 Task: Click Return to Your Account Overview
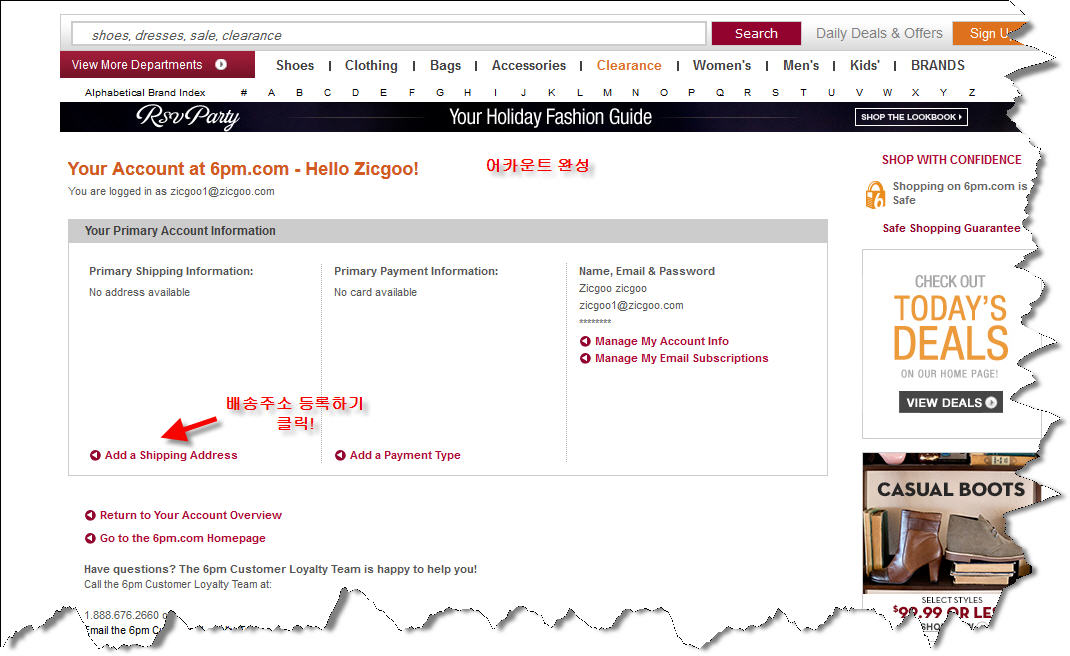pos(191,515)
